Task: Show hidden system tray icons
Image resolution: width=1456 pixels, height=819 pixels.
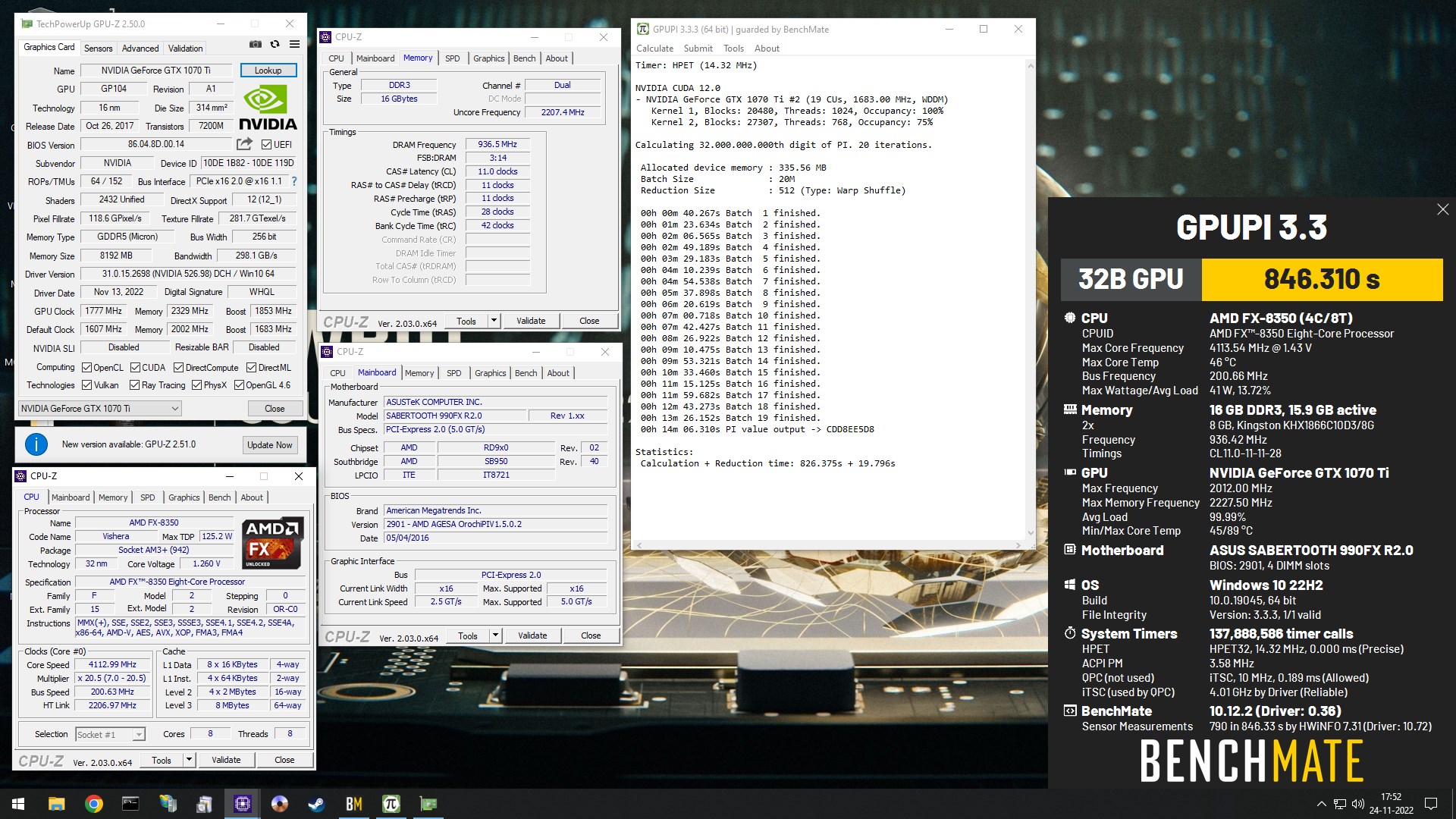Action: pos(1321,804)
